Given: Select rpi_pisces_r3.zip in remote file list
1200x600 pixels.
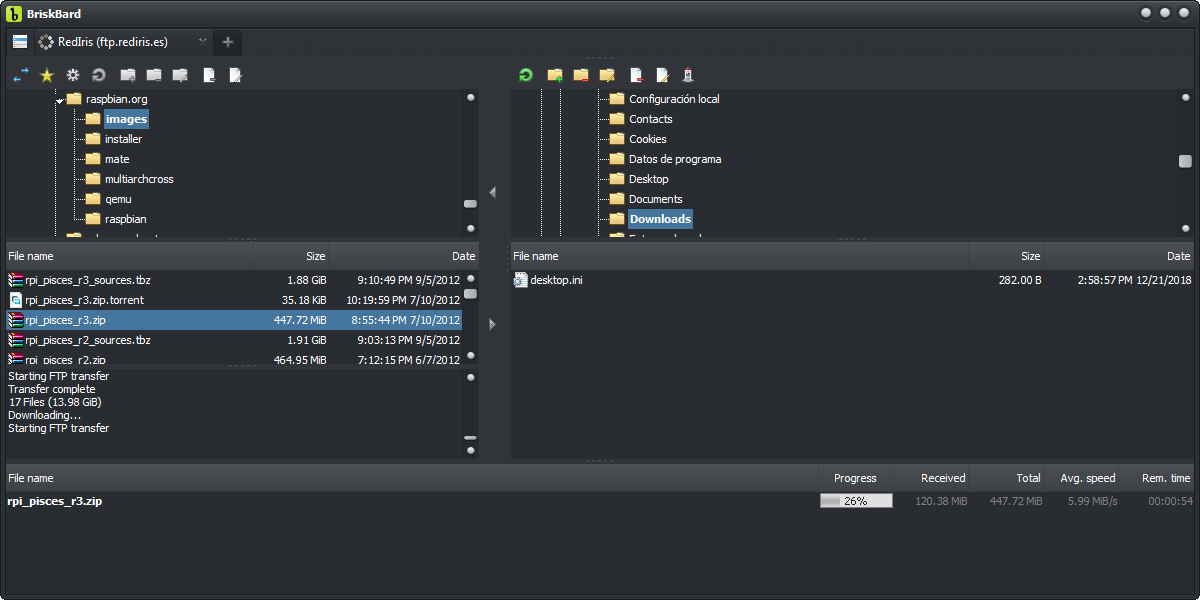Looking at the screenshot, I should [234, 320].
